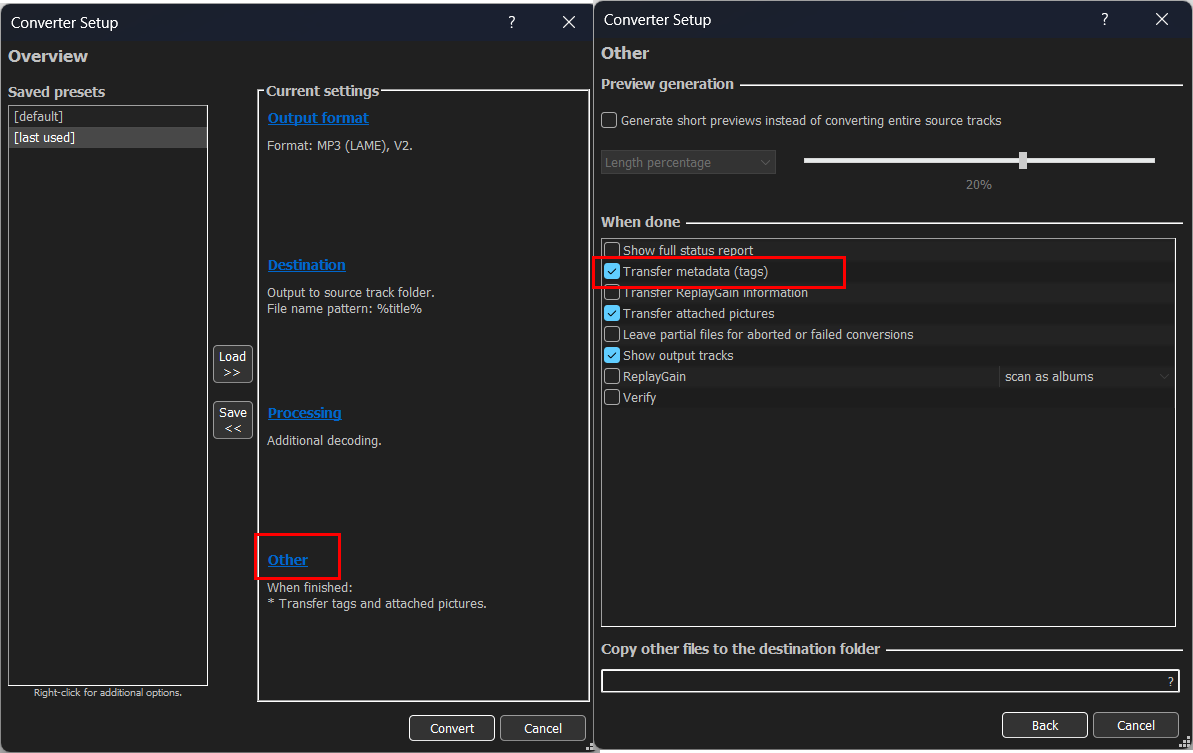This screenshot has height=753, width=1193.
Task: Enable Transfer ReplayGain information
Action: [x=612, y=292]
